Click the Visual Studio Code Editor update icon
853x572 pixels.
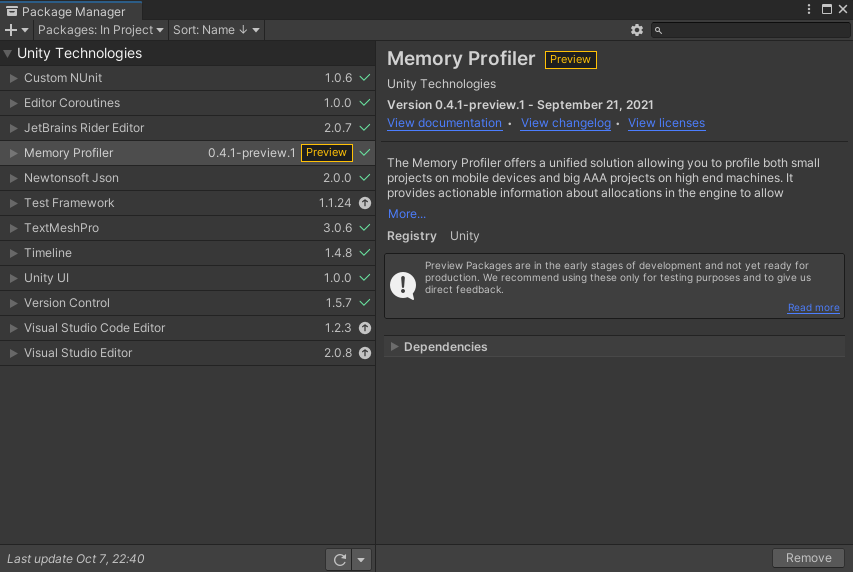(365, 328)
